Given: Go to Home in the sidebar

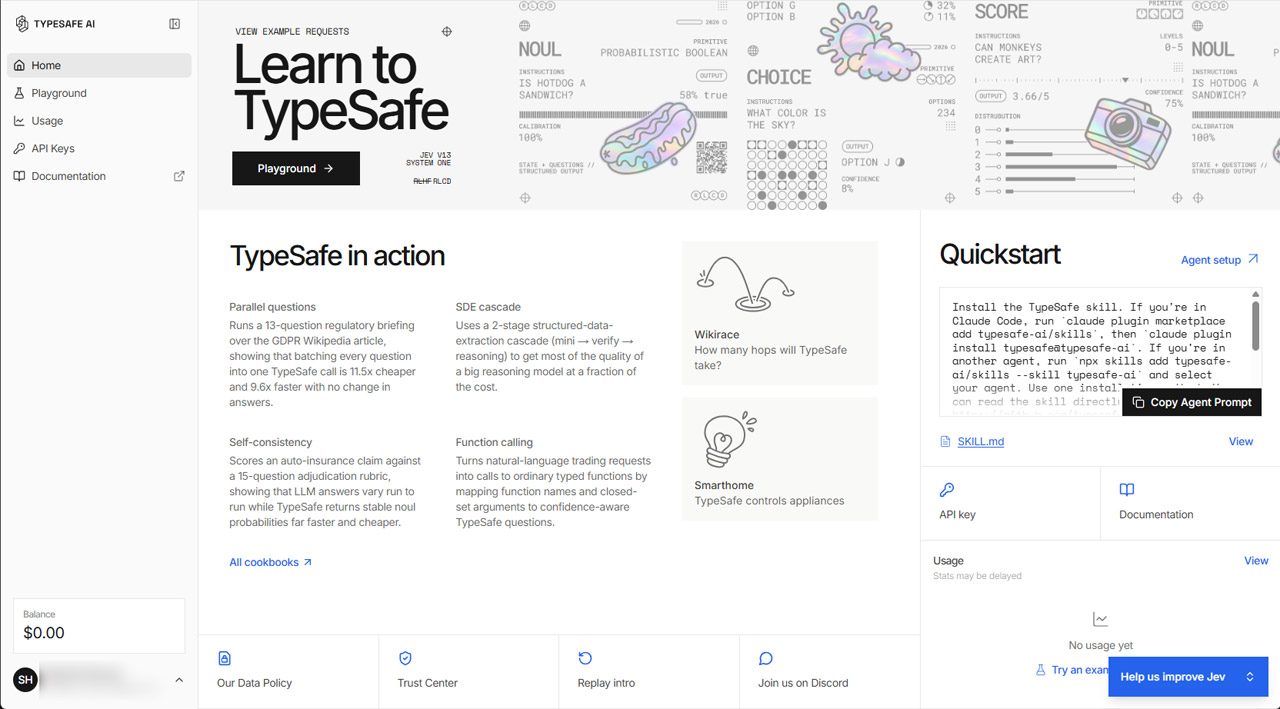Looking at the screenshot, I should click(x=99, y=65).
